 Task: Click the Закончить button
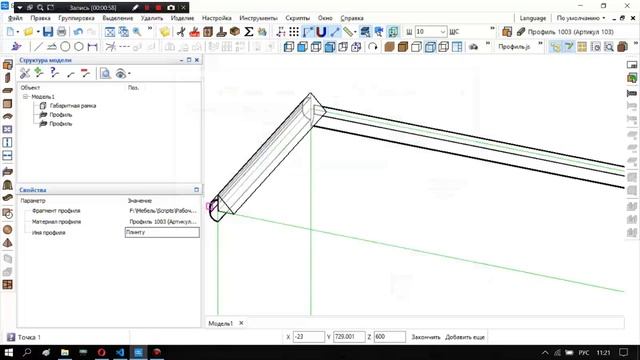coord(426,337)
